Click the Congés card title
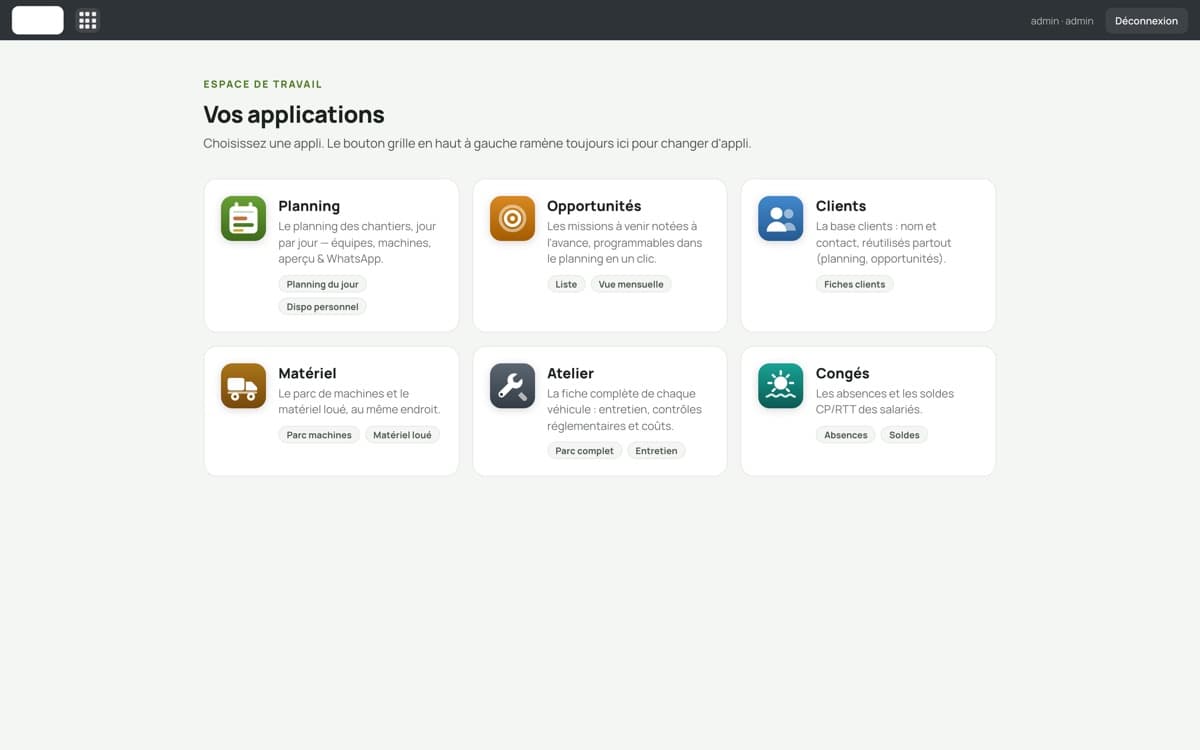Image resolution: width=1200 pixels, height=750 pixels. pyautogui.click(x=842, y=373)
